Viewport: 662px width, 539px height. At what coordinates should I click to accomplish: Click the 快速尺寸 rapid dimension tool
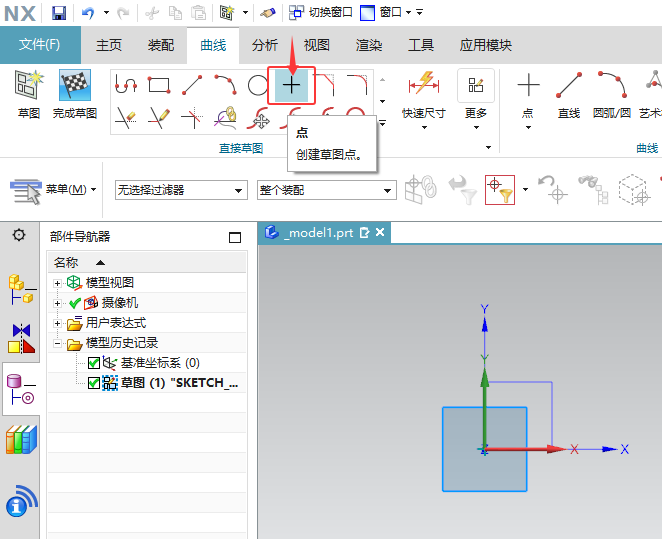point(424,94)
